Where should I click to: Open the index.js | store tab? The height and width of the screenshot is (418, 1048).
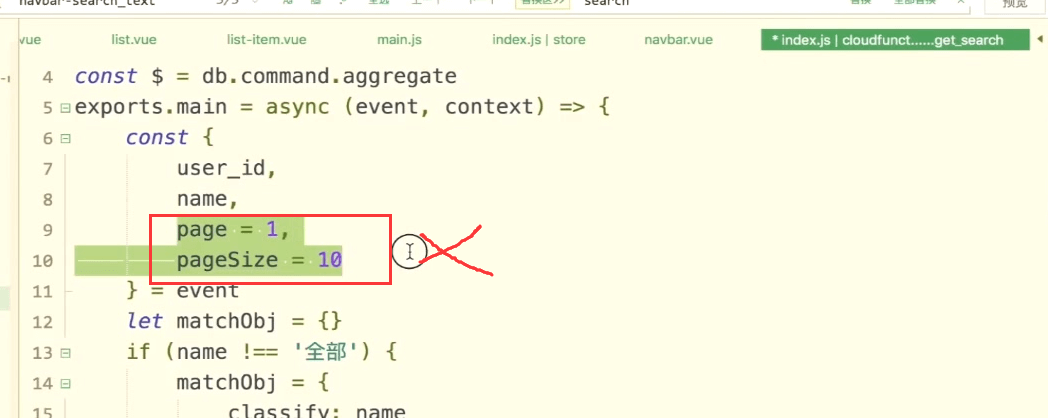pyautogui.click(x=539, y=40)
